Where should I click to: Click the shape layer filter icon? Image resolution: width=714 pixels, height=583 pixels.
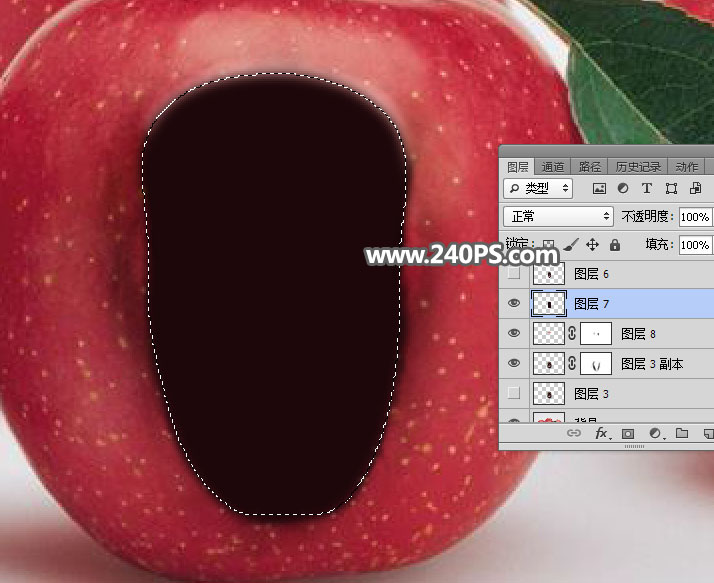point(671,188)
